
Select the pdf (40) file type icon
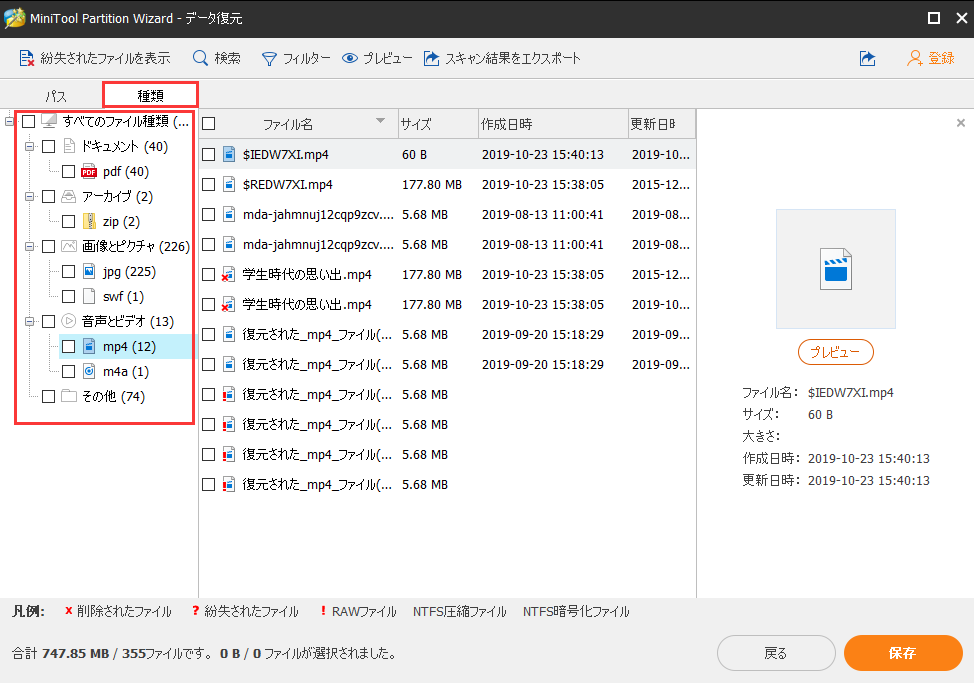[89, 172]
